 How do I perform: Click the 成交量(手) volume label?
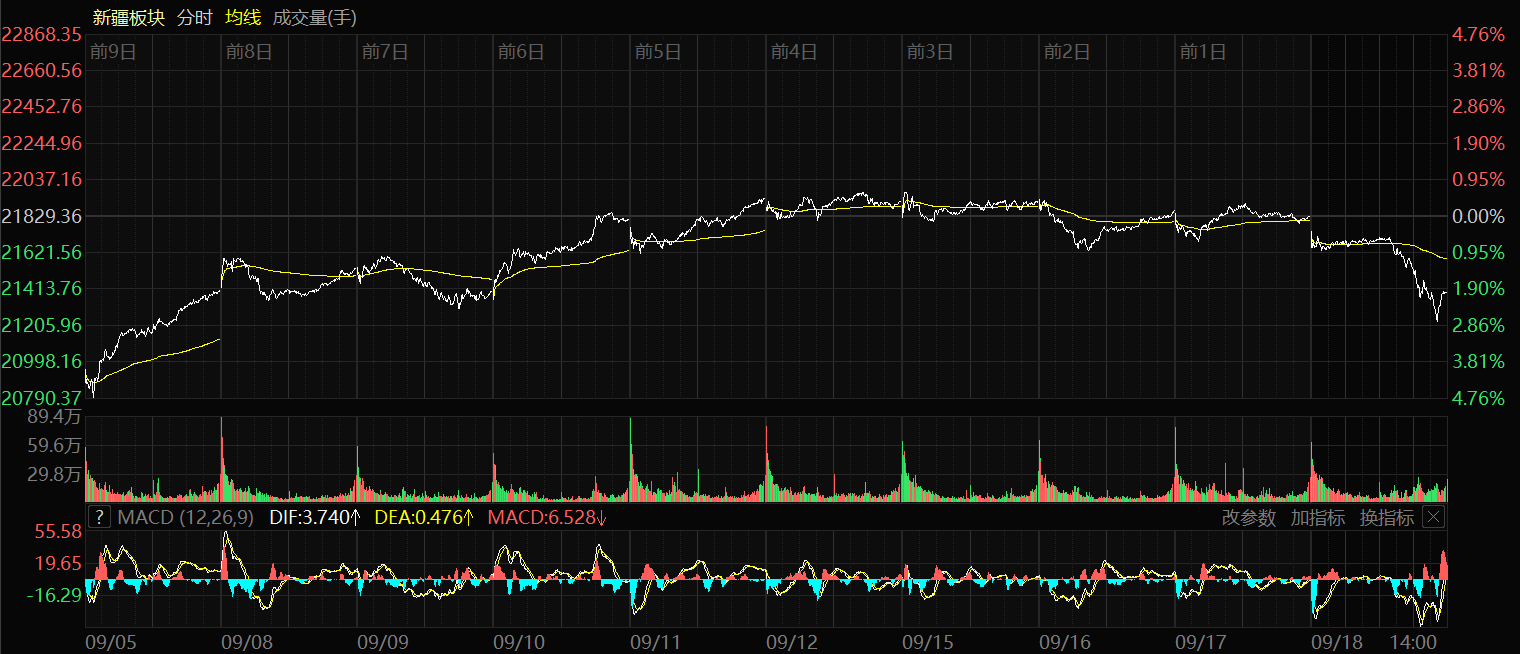(314, 17)
